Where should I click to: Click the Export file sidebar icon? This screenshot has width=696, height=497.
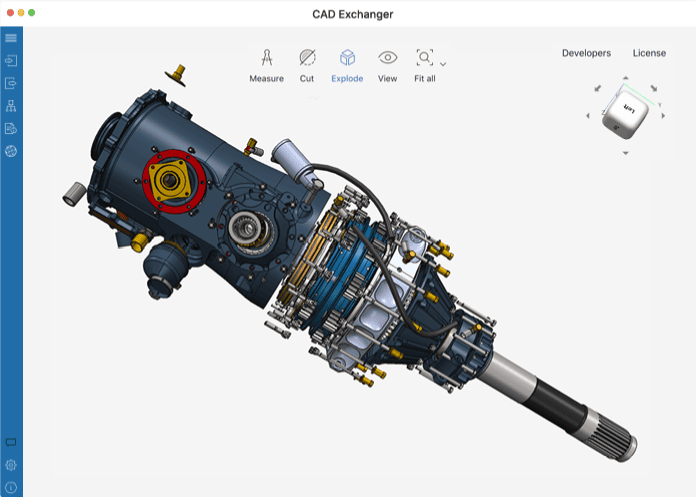tap(11, 84)
